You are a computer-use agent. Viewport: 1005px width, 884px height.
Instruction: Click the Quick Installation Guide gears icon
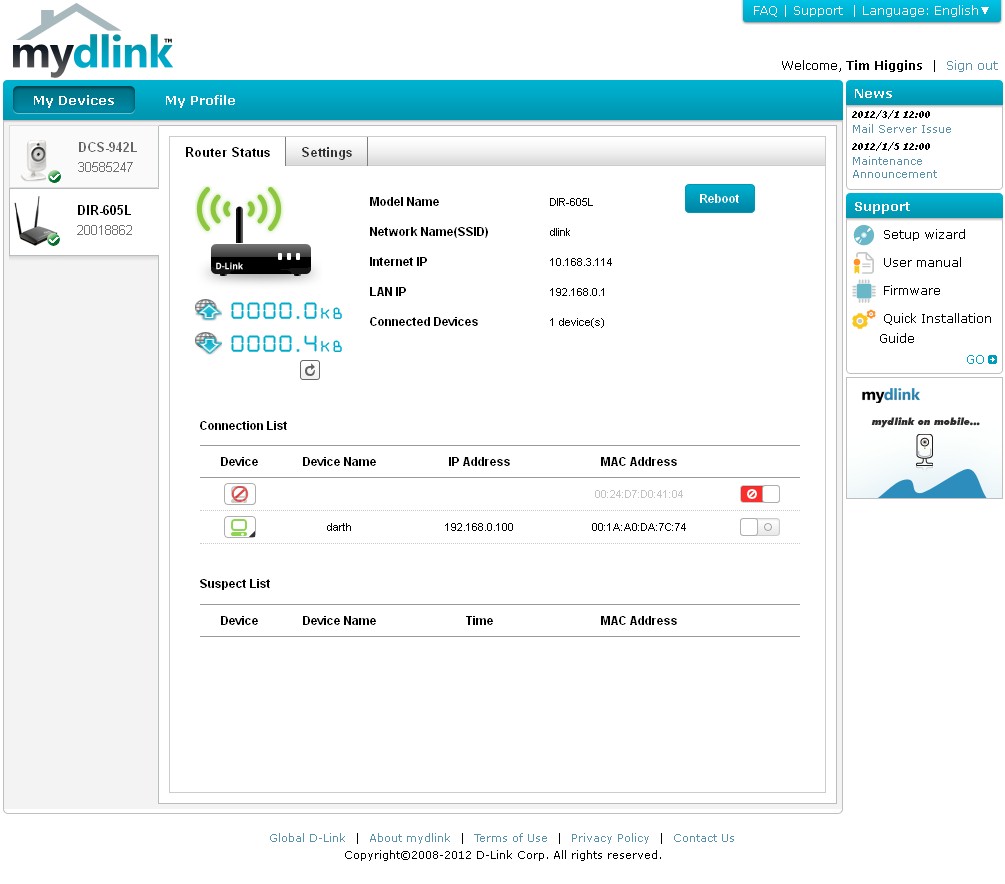click(x=863, y=319)
